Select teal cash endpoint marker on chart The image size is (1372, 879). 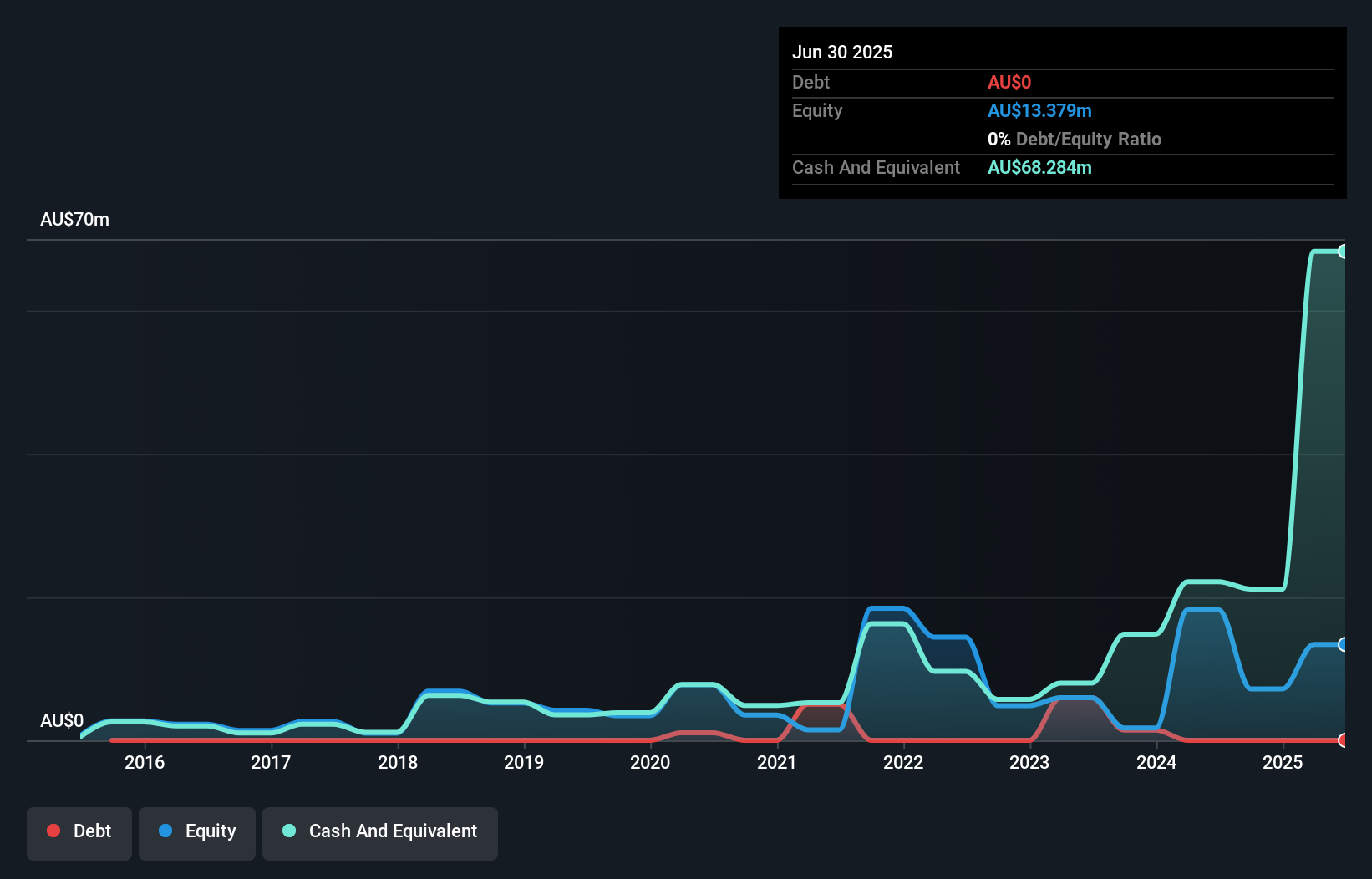pyautogui.click(x=1344, y=252)
